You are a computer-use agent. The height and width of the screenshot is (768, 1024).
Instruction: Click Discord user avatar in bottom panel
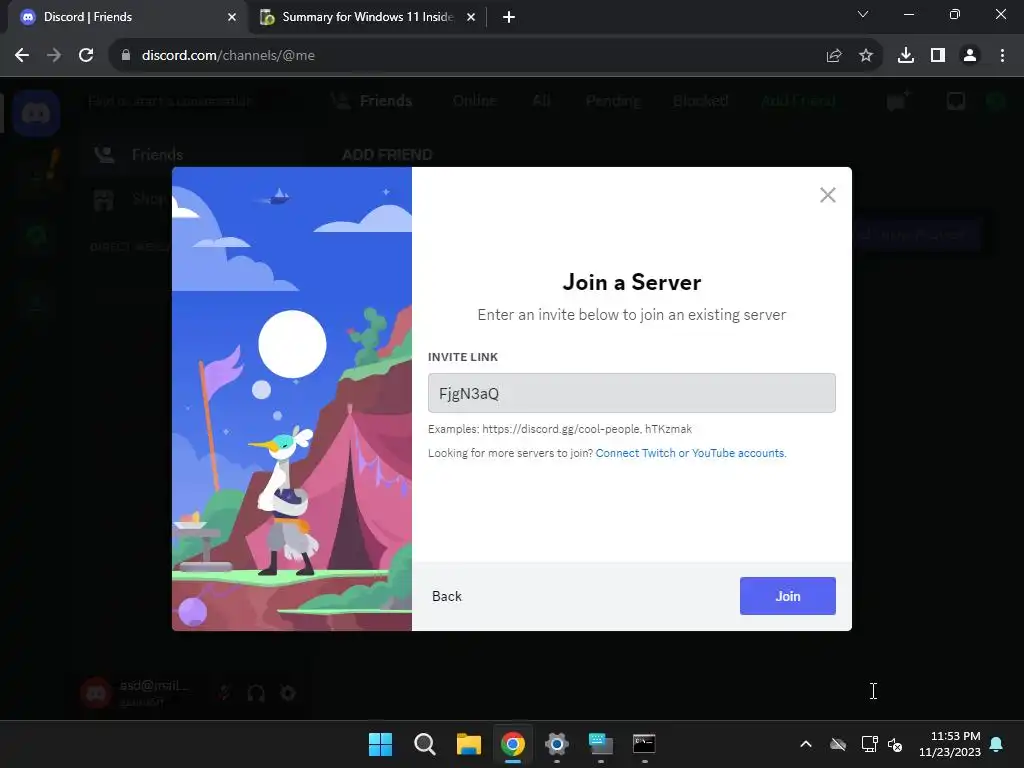click(96, 693)
